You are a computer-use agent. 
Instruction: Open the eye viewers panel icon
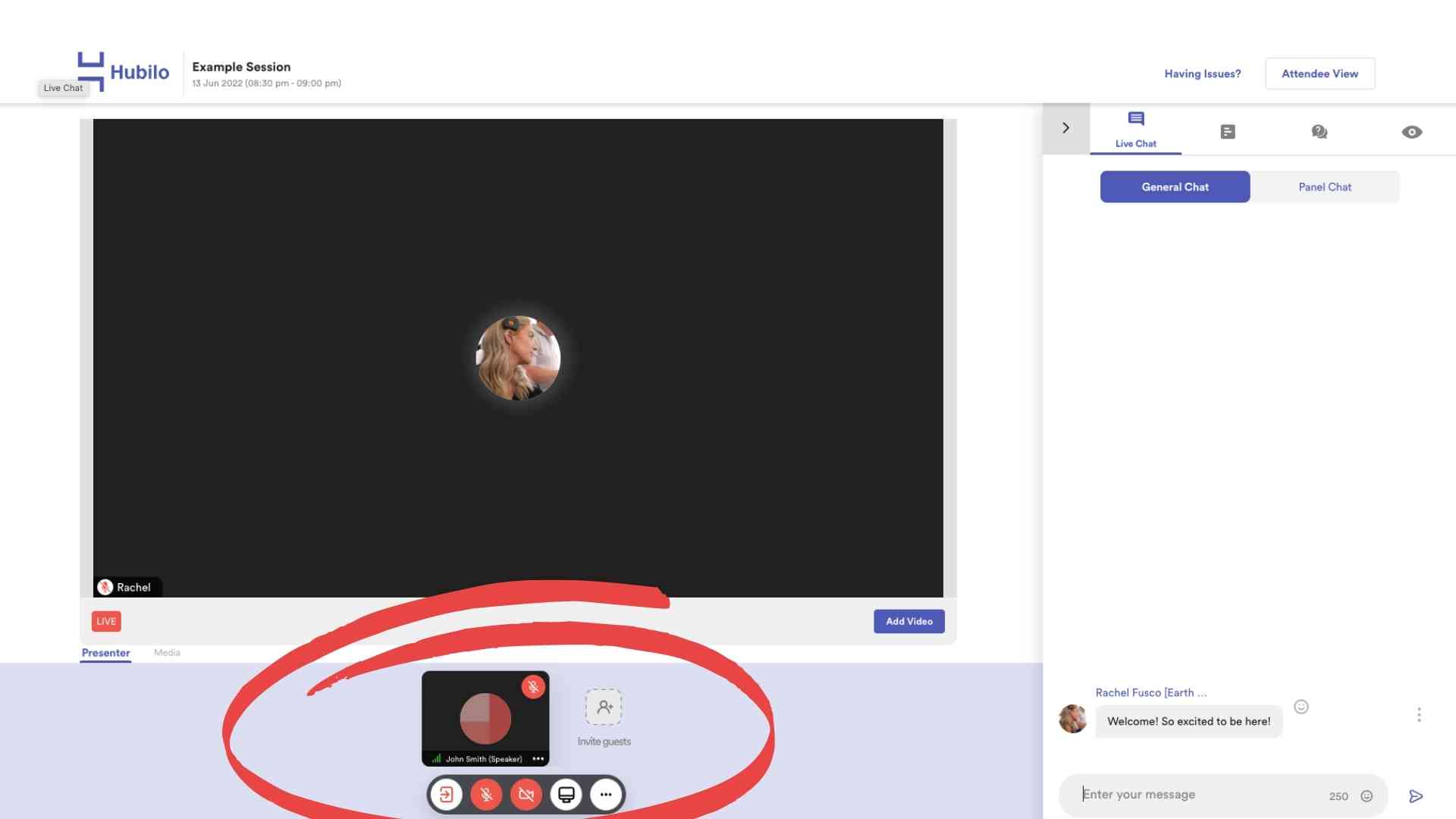click(1411, 132)
